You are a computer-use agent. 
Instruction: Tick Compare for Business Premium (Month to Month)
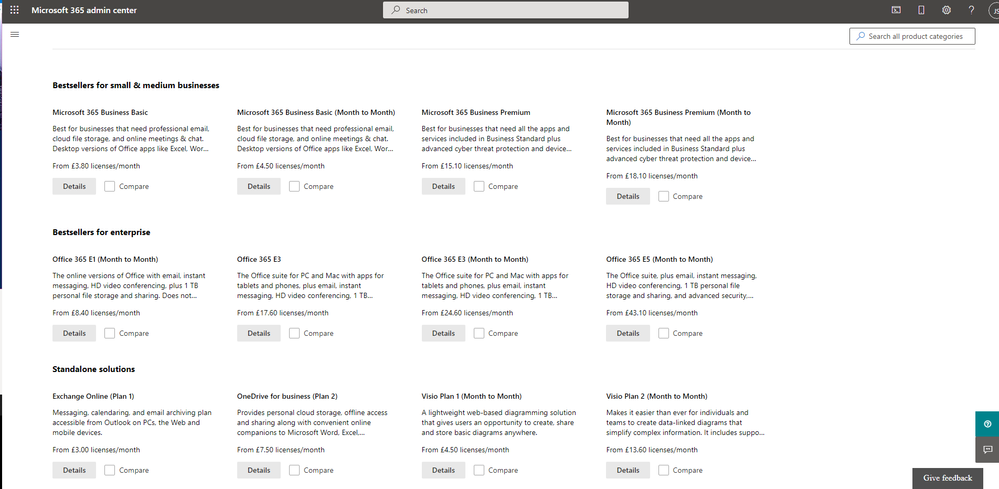[x=663, y=196]
